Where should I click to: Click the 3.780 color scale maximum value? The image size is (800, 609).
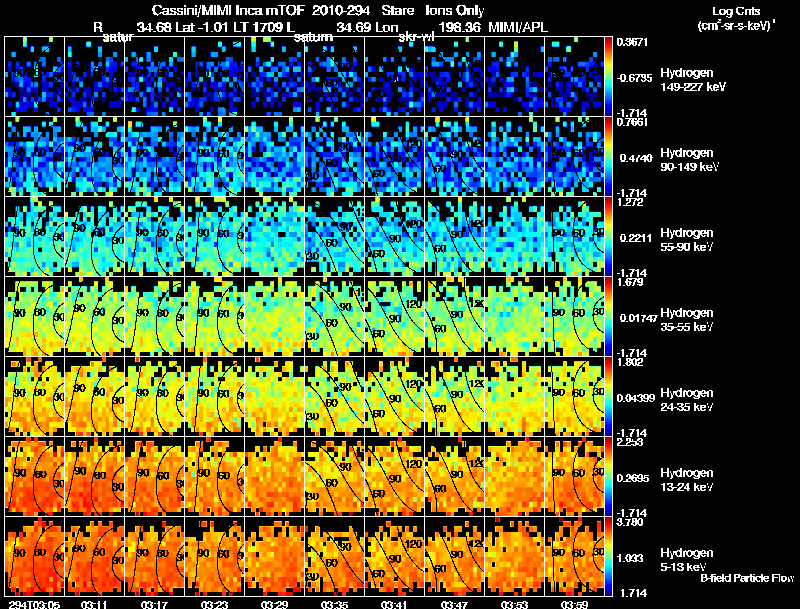click(x=630, y=523)
